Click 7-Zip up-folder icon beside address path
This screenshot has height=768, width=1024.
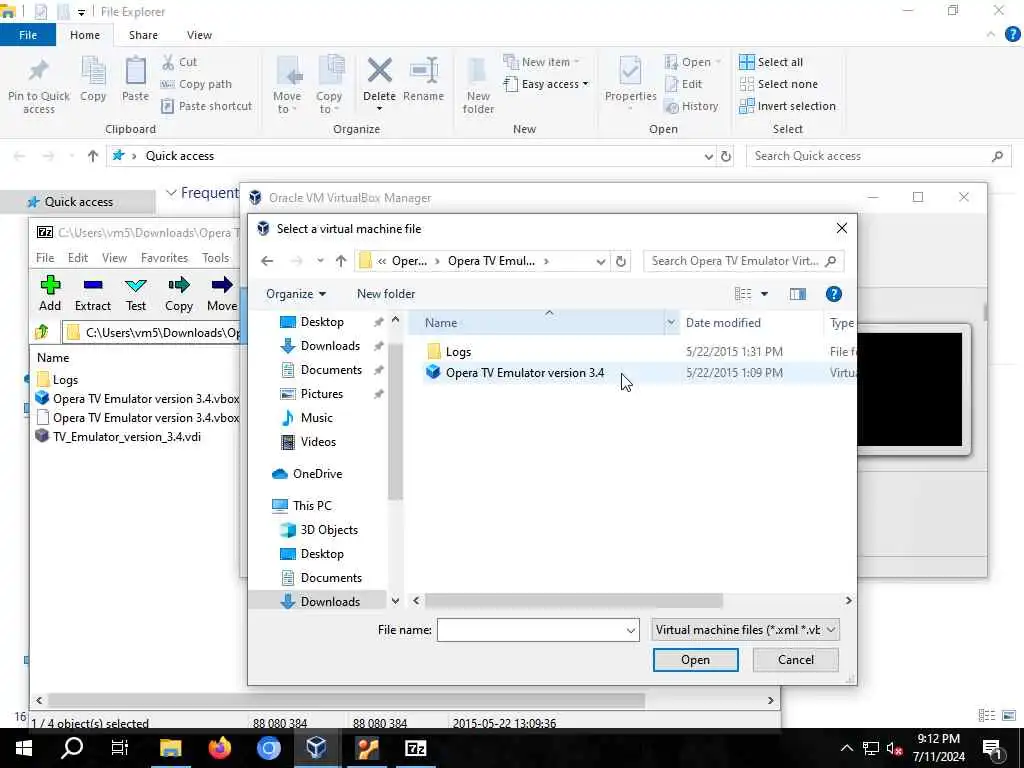[x=42, y=332]
